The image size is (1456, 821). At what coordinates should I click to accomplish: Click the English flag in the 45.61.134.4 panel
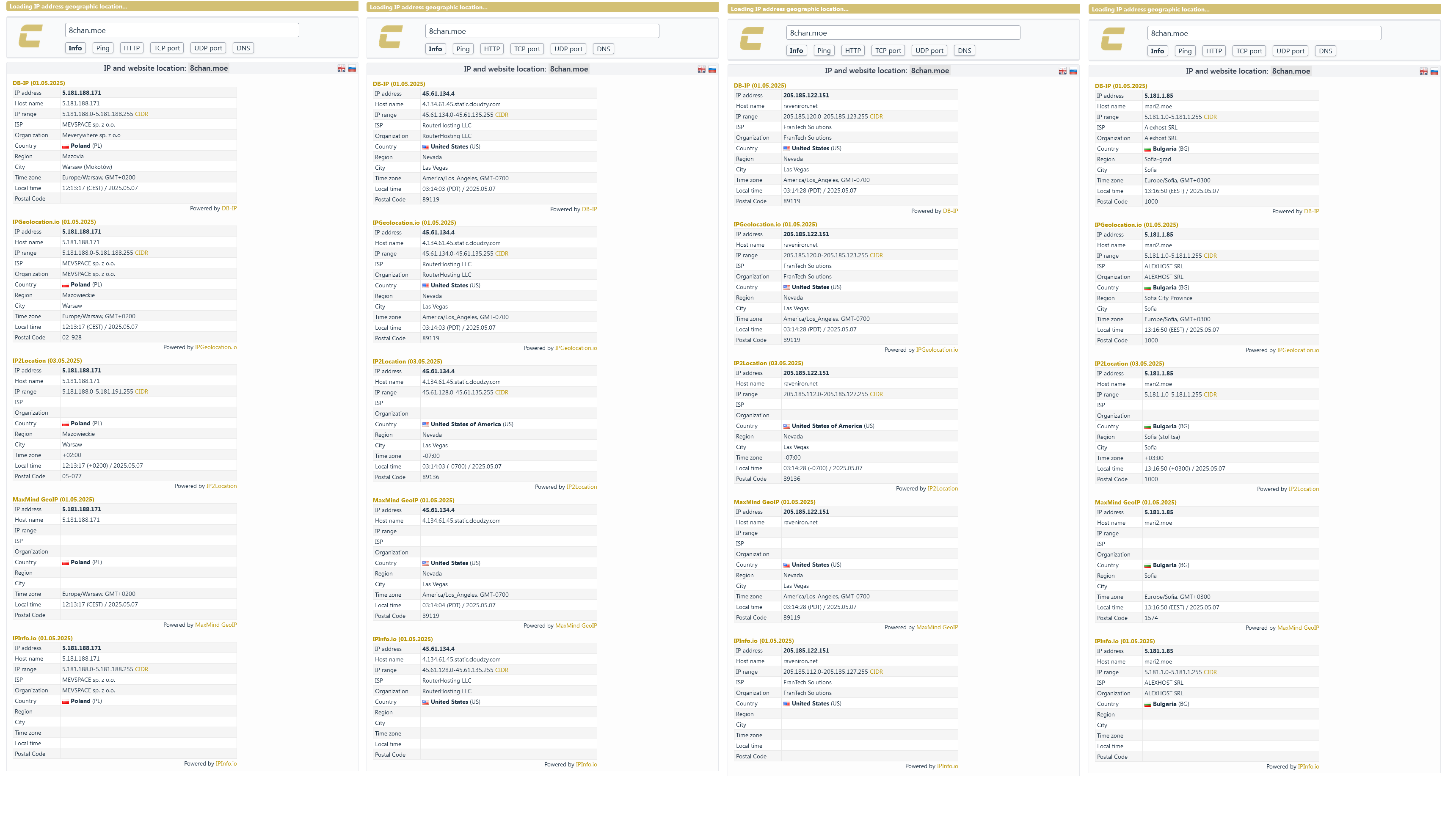click(x=701, y=69)
